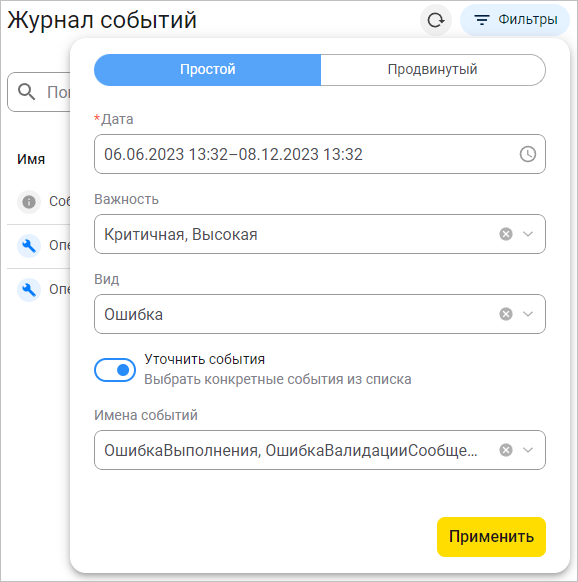This screenshot has width=578, height=582.
Task: Click the yellow Применить button
Action: click(x=491, y=537)
